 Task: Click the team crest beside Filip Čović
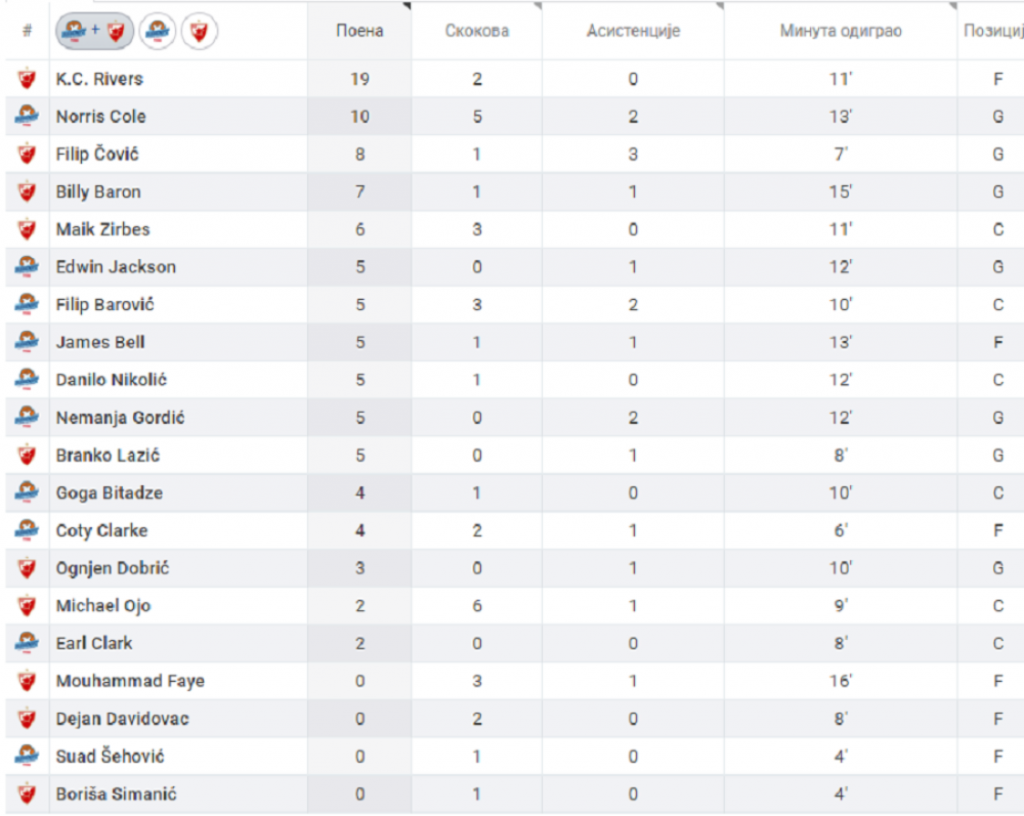pos(26,154)
